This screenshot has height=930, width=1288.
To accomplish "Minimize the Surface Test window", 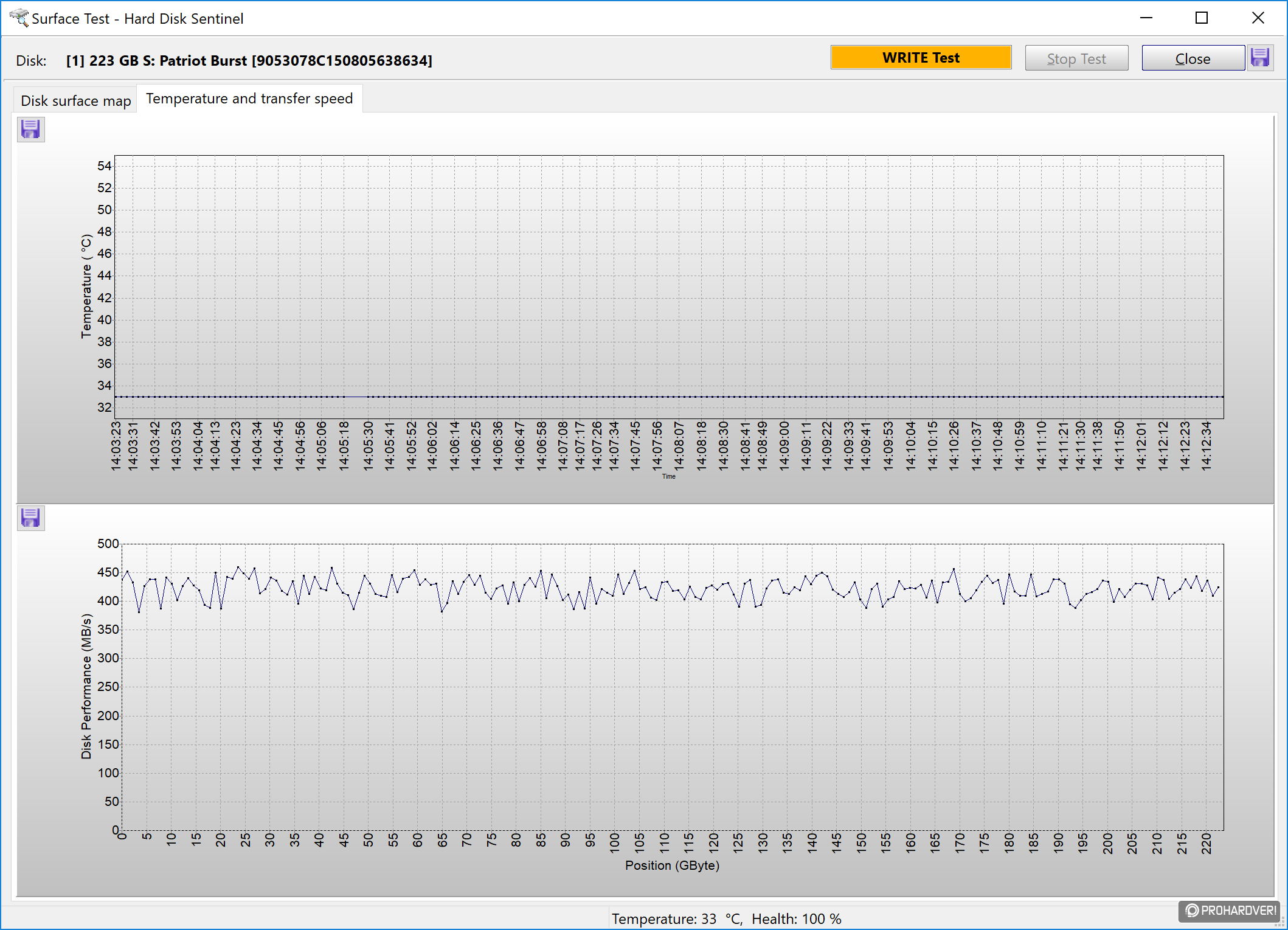I will point(1146,18).
